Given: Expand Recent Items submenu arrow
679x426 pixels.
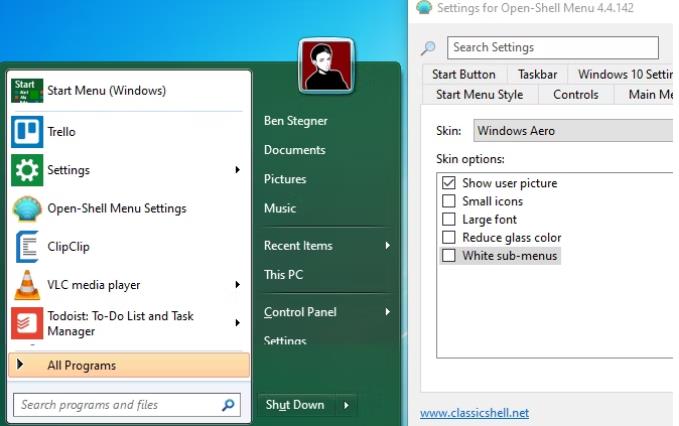Looking at the screenshot, I should tap(388, 245).
